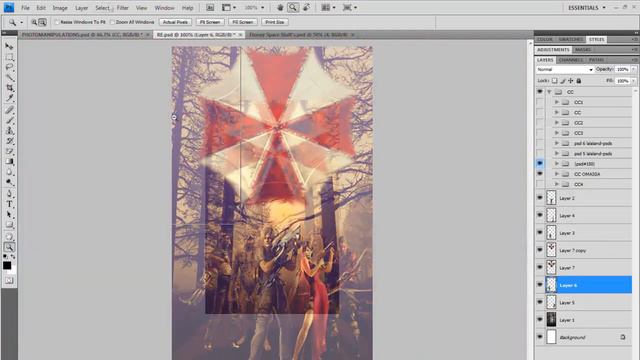Select the Eyedropper tool
640x360 pixels.
point(9,98)
